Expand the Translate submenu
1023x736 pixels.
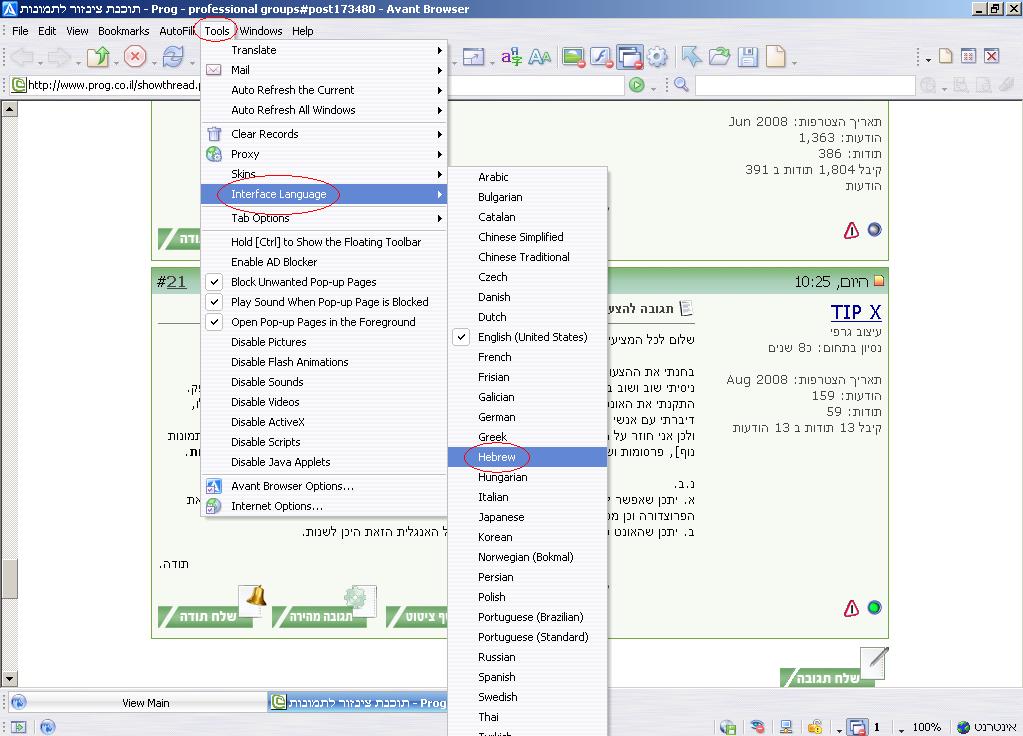(324, 50)
